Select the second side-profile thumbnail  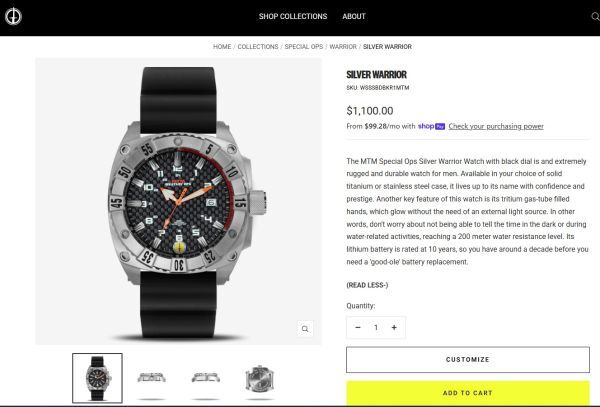tap(205, 378)
